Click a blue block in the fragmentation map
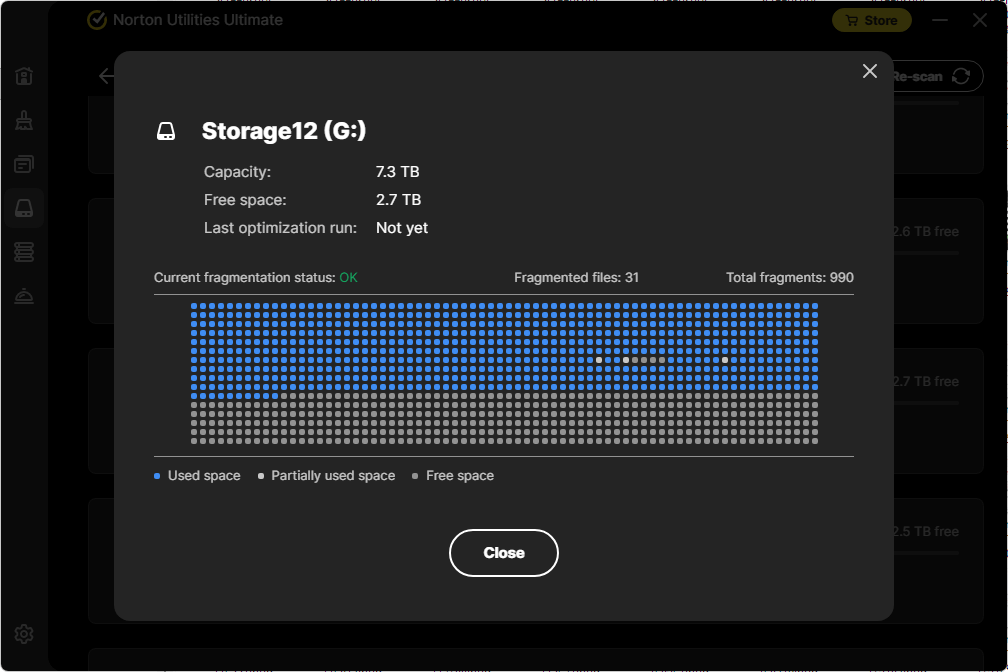 pos(400,330)
